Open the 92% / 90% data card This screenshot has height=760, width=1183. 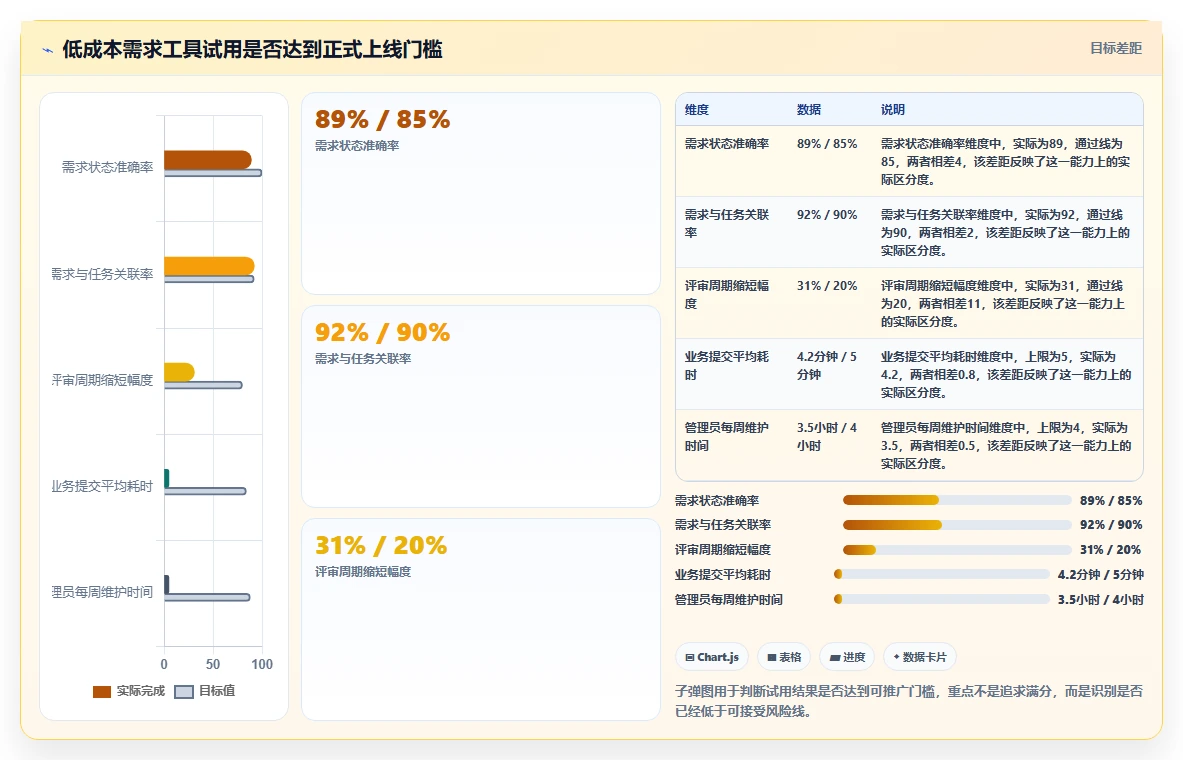pos(481,406)
